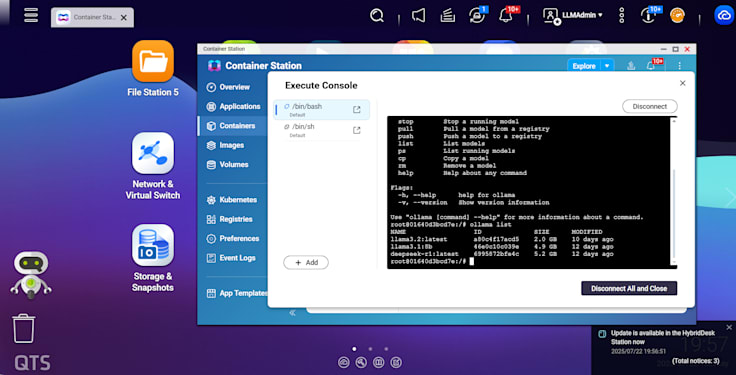Click the second circular icon in bottom dock

[361, 362]
